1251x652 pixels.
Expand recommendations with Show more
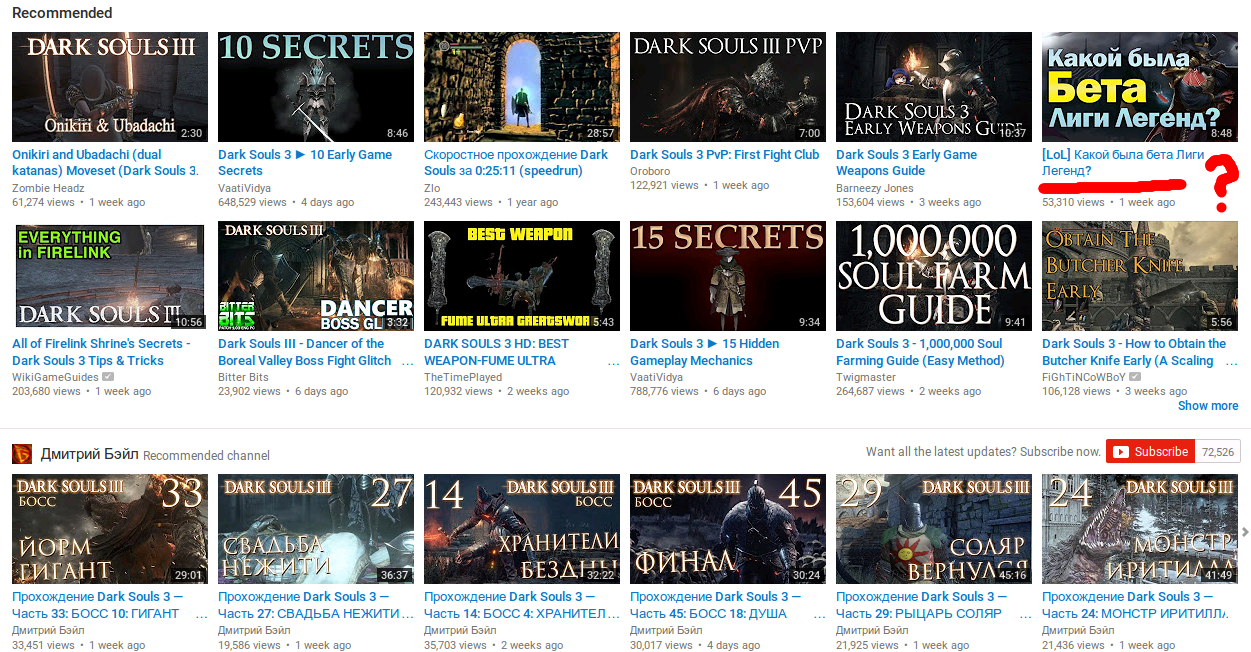[x=1207, y=406]
